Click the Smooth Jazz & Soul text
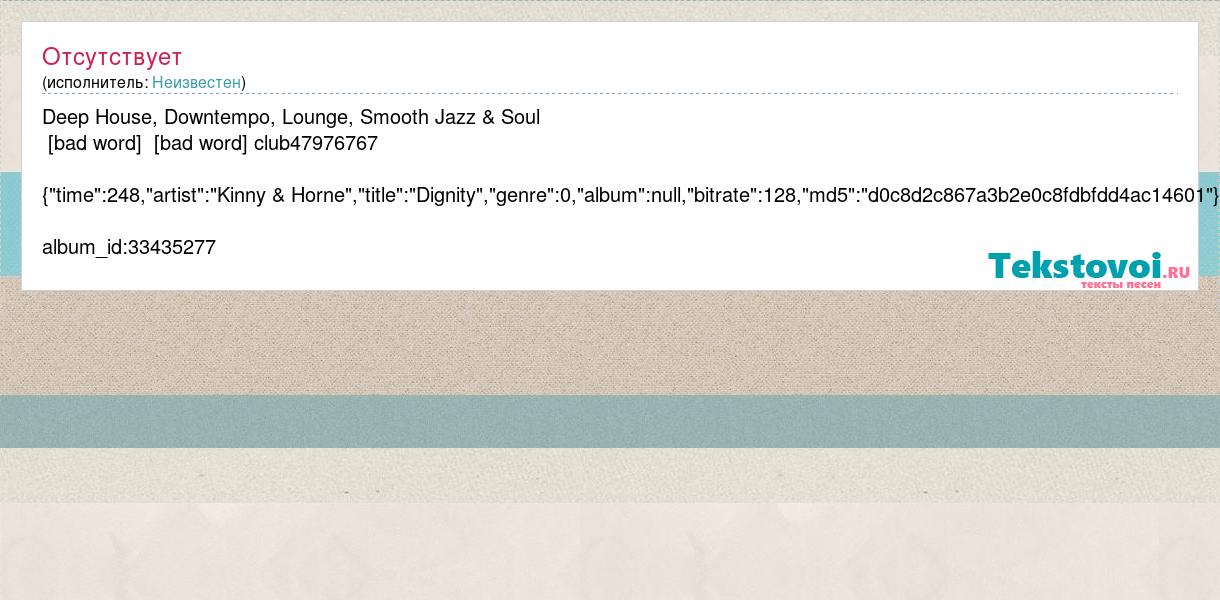 click(450, 117)
